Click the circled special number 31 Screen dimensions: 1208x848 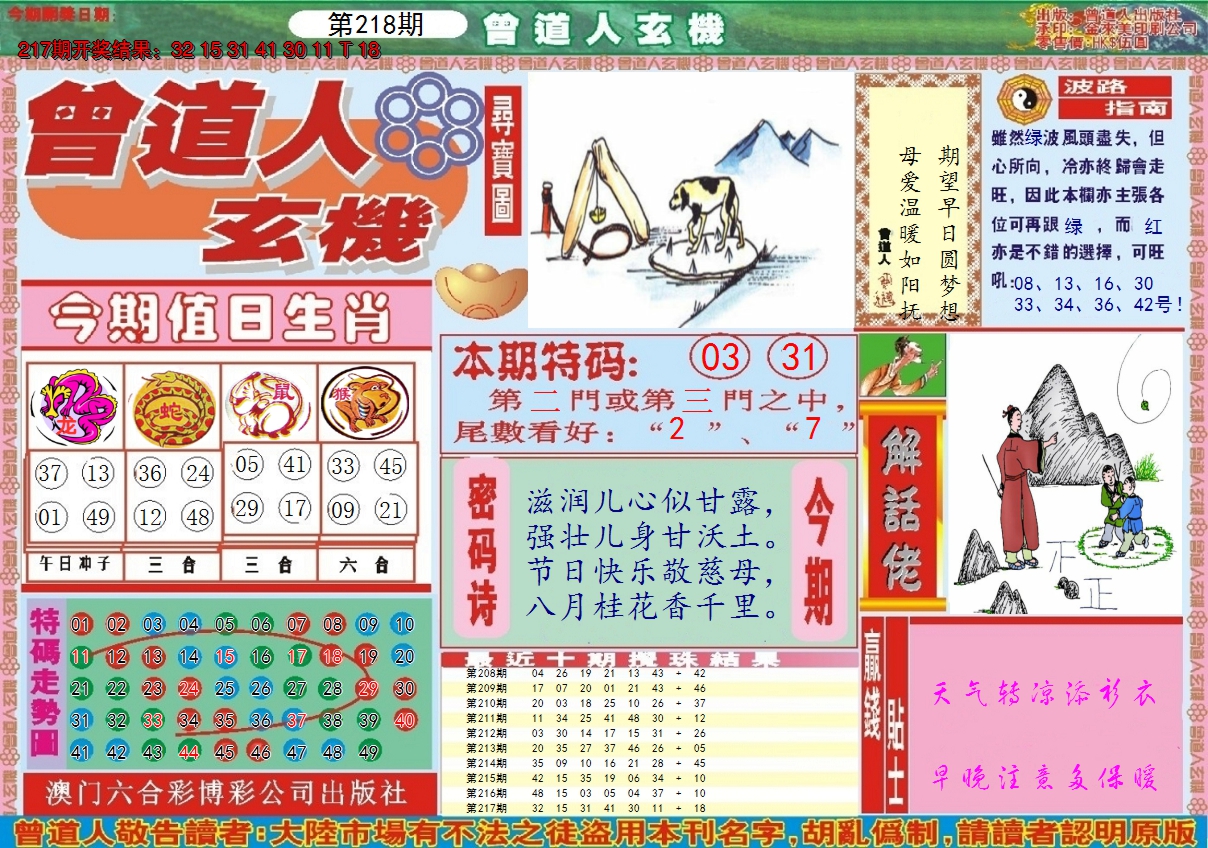point(799,358)
